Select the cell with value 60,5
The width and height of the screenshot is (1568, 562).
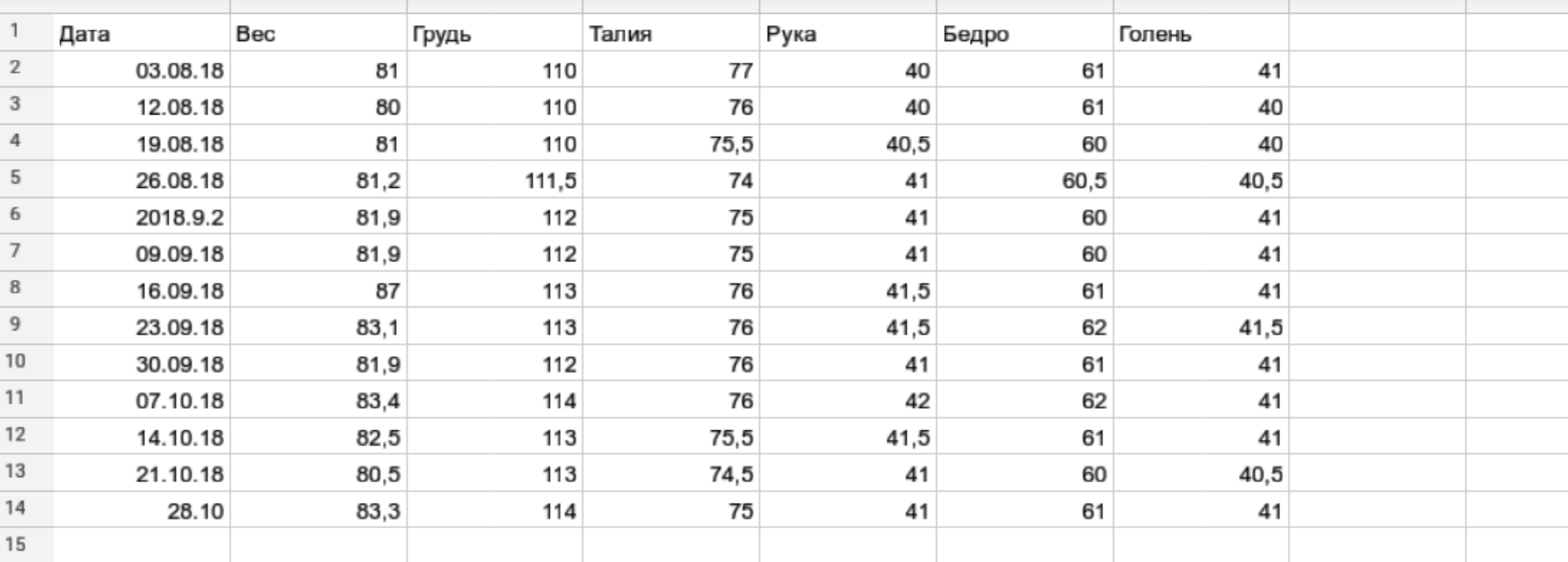(1025, 181)
